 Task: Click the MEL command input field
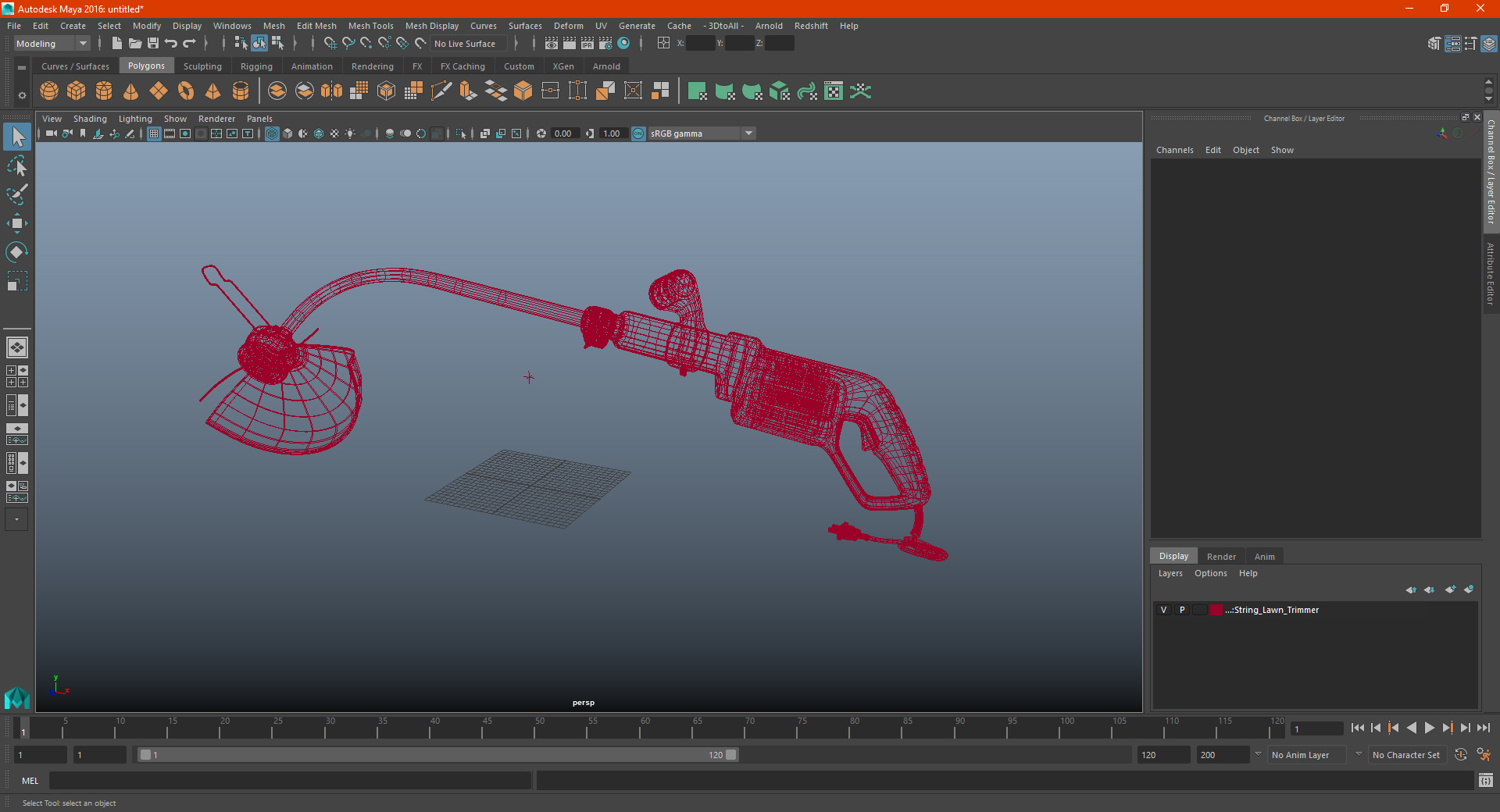click(x=290, y=781)
